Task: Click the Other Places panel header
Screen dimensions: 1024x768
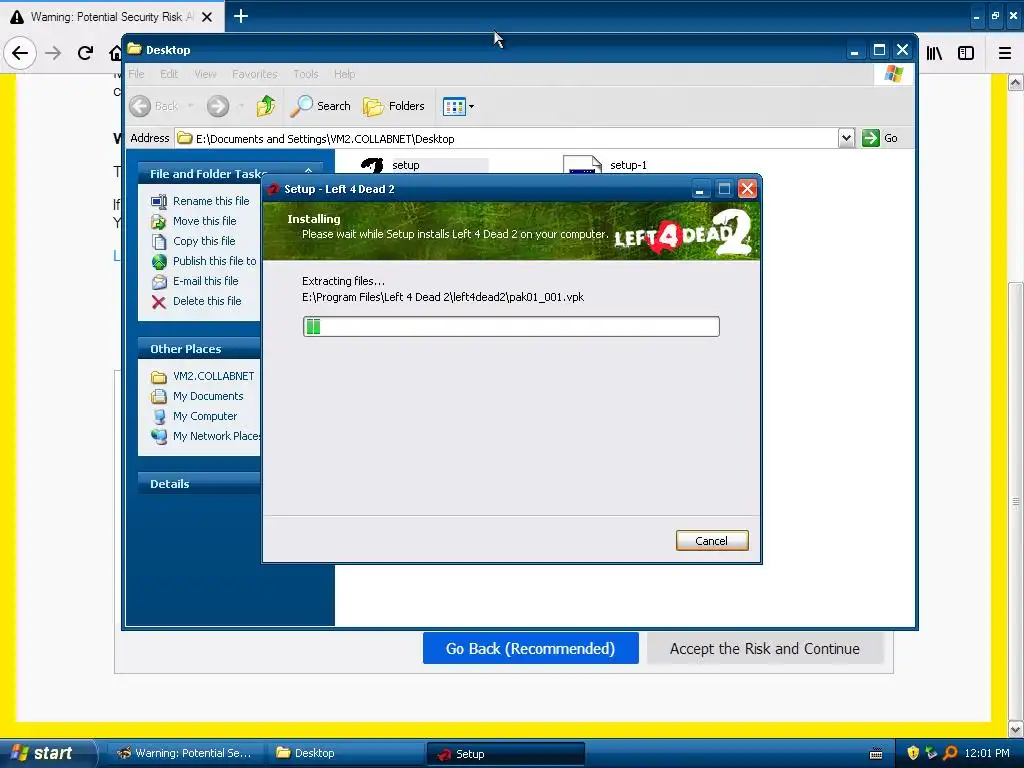Action: (199, 349)
